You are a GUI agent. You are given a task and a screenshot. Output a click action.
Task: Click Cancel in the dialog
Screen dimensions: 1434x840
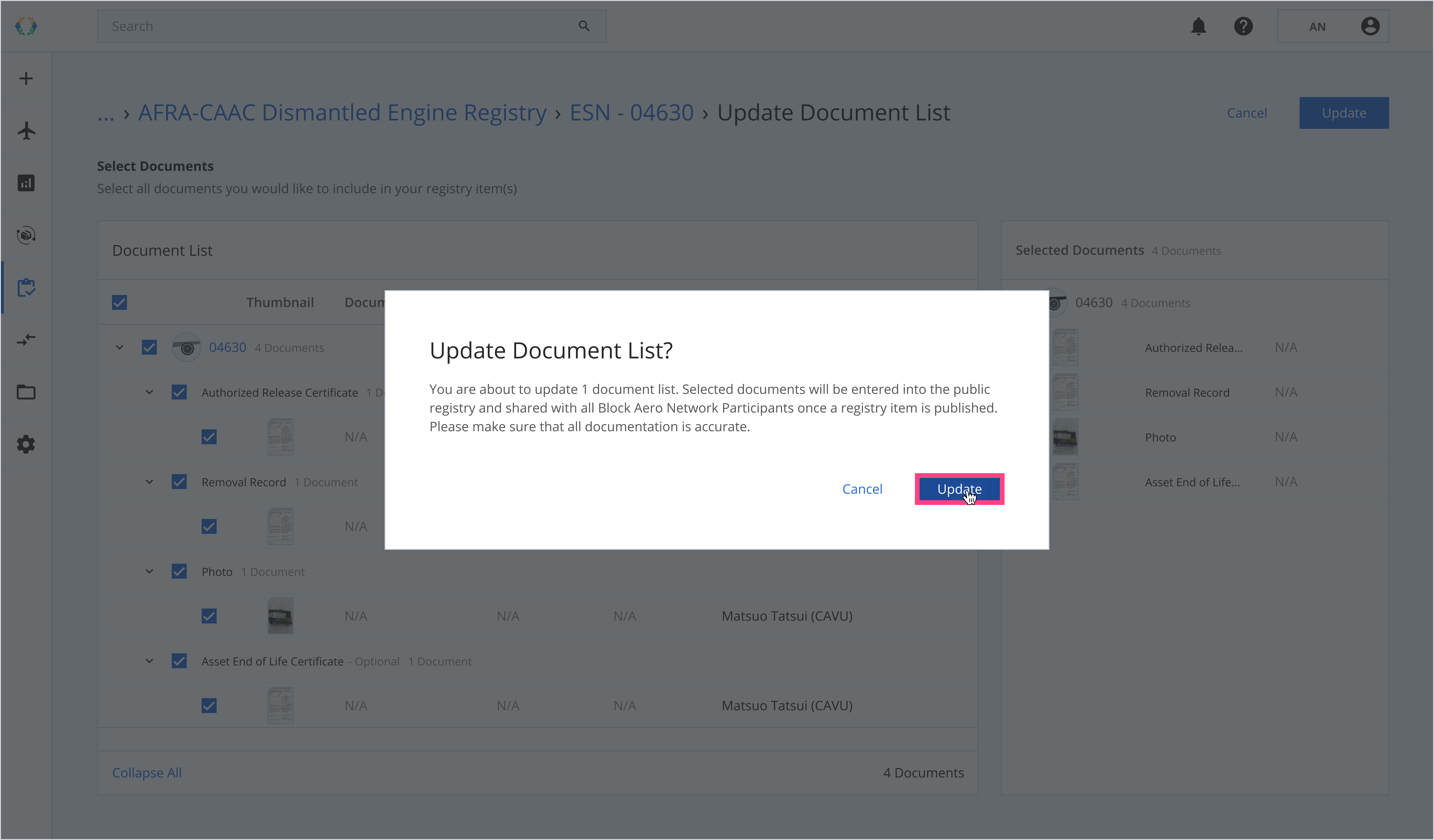pyautogui.click(x=862, y=489)
